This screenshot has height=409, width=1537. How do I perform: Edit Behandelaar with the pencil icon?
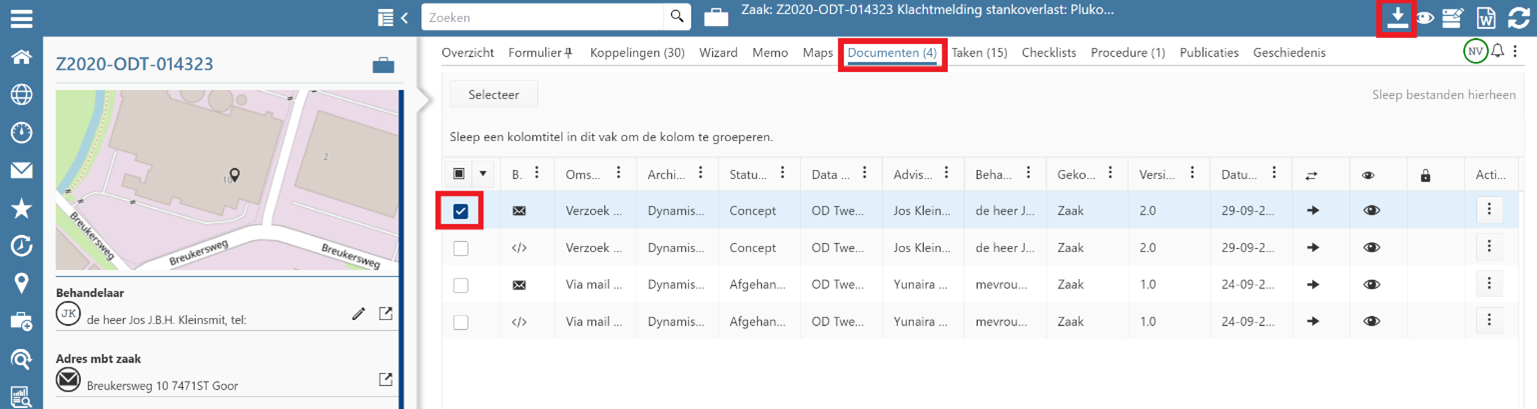click(359, 315)
